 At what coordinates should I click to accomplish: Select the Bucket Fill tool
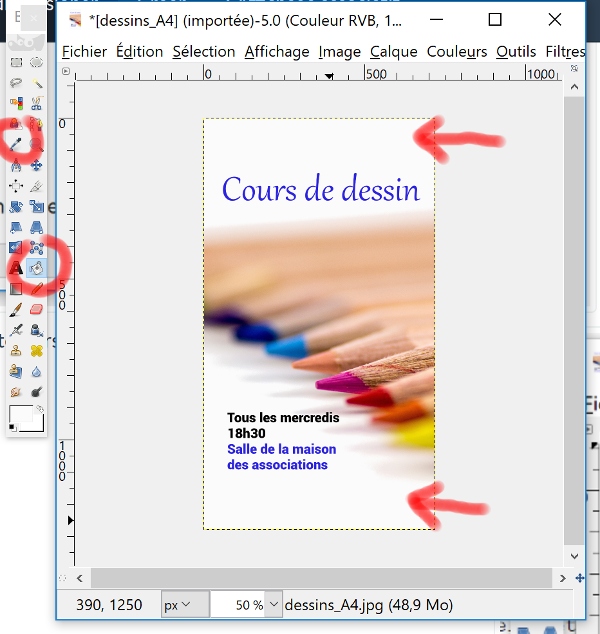36,268
